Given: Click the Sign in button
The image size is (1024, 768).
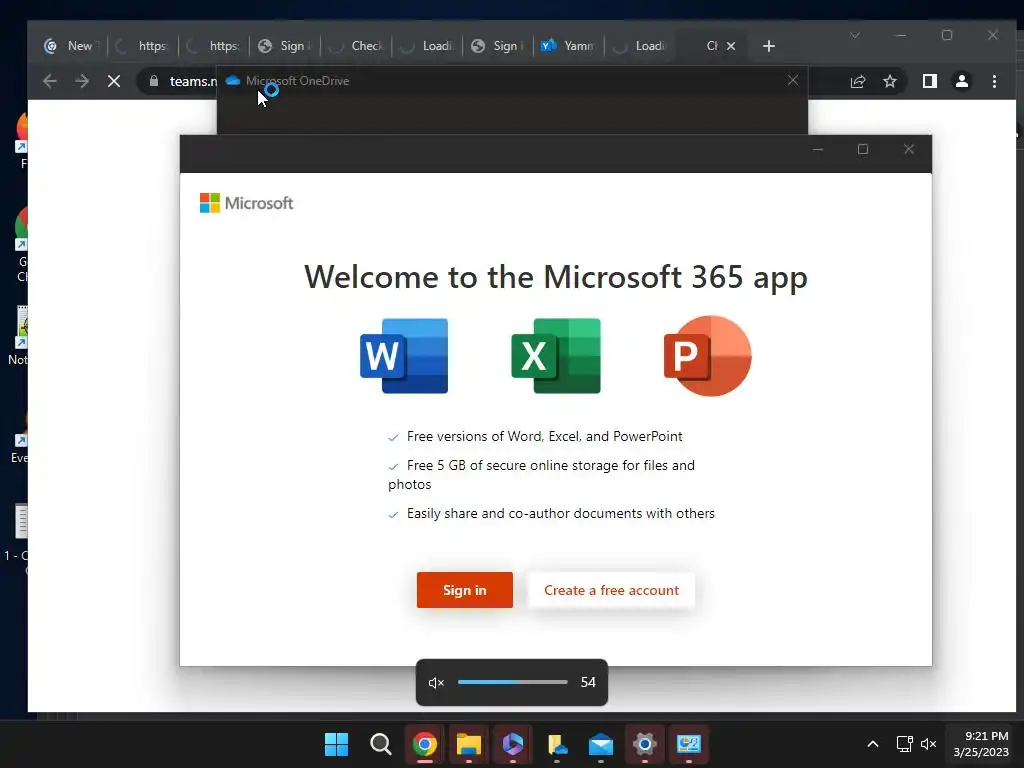Looking at the screenshot, I should [464, 590].
